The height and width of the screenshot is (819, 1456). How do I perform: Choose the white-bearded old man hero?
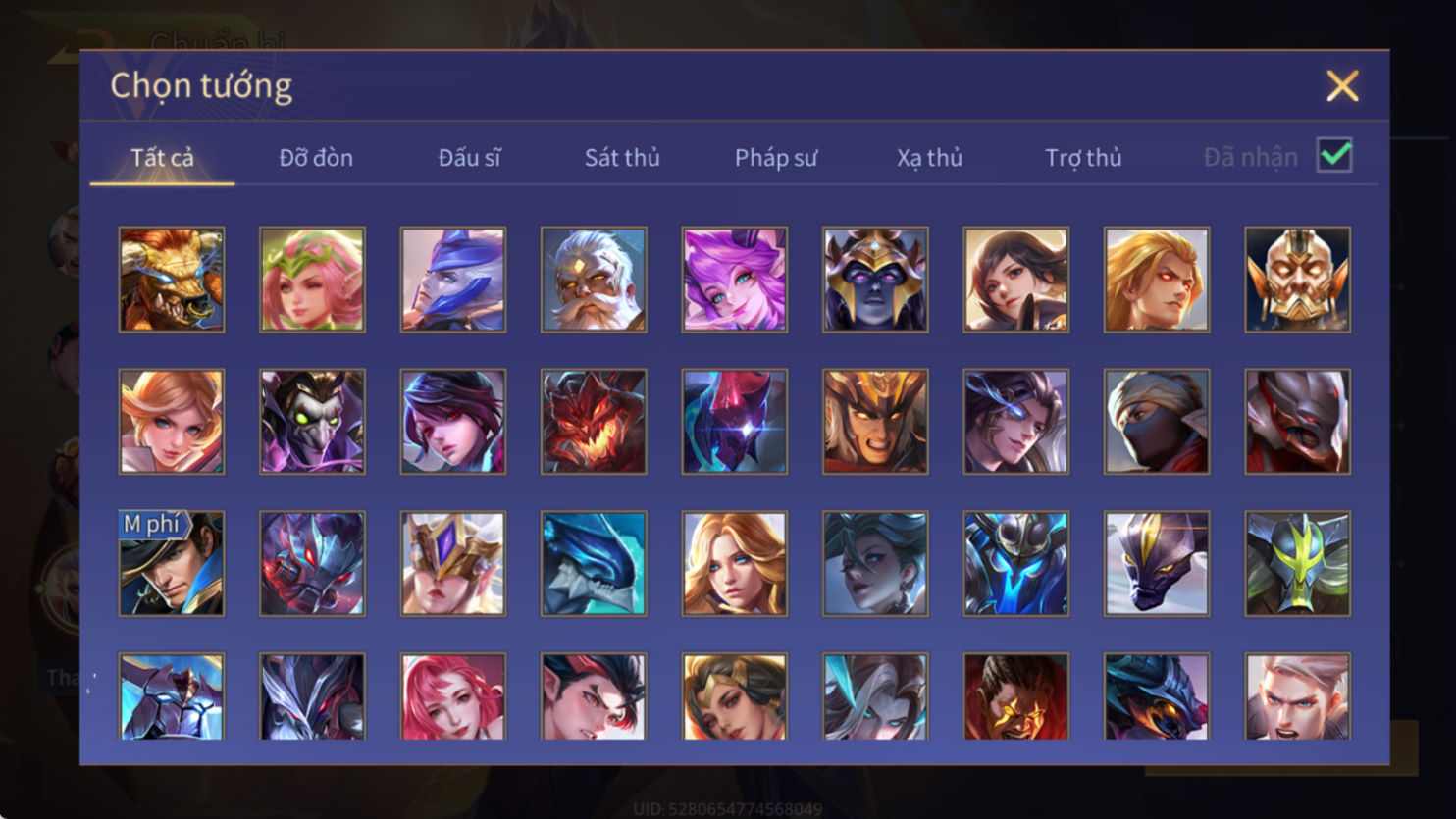(x=594, y=280)
